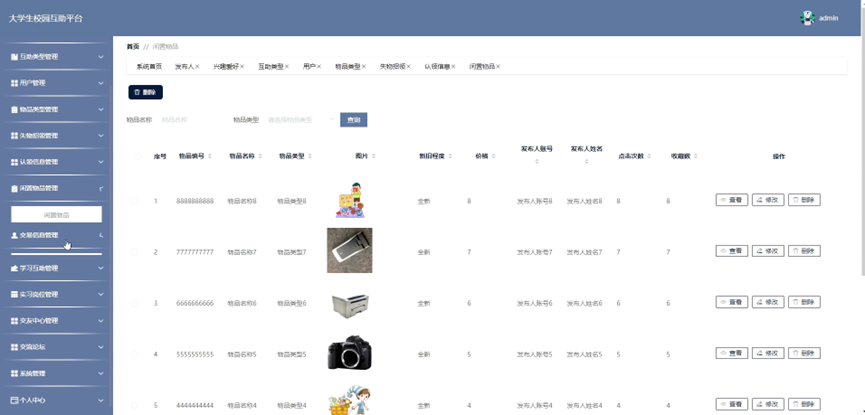The height and width of the screenshot is (415, 865).
Task: Select the 闲置物品 submenu item in sidebar
Action: pos(56,215)
